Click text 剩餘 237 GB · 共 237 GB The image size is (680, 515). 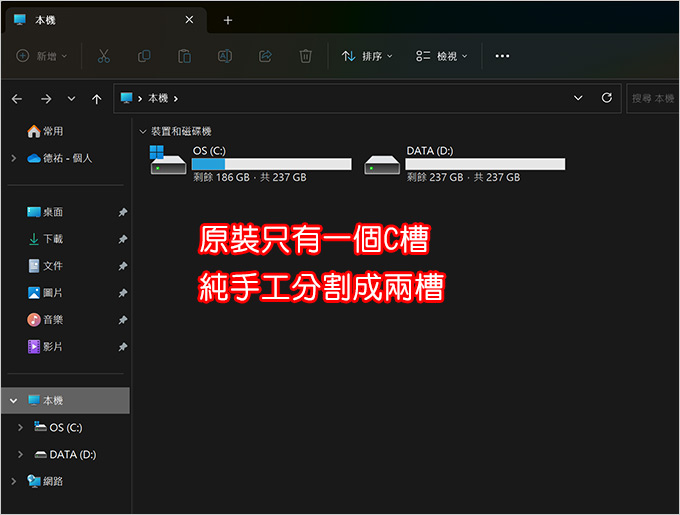pos(463,177)
